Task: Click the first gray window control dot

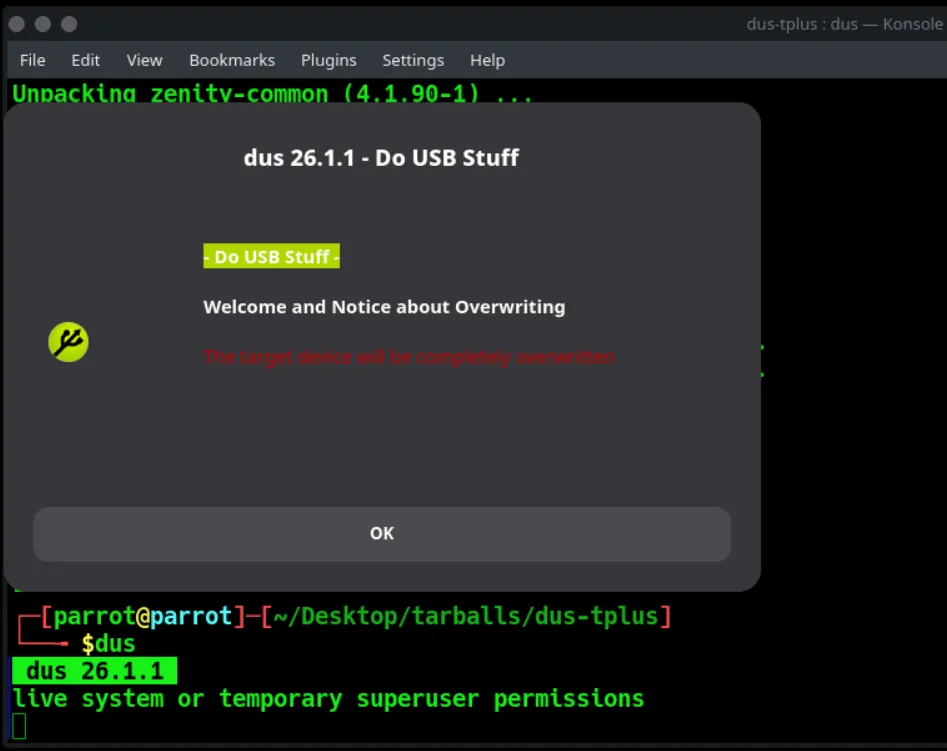Action: (x=17, y=24)
